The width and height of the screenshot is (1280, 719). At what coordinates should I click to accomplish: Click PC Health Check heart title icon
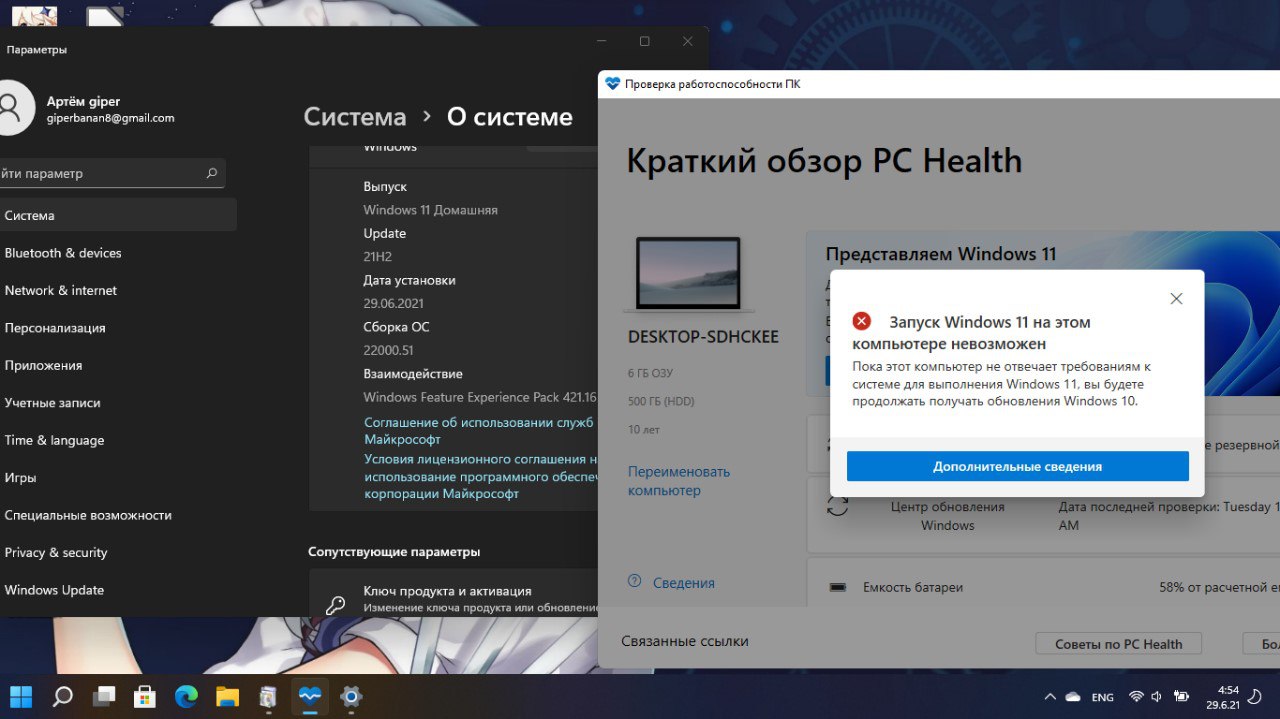pyautogui.click(x=613, y=84)
